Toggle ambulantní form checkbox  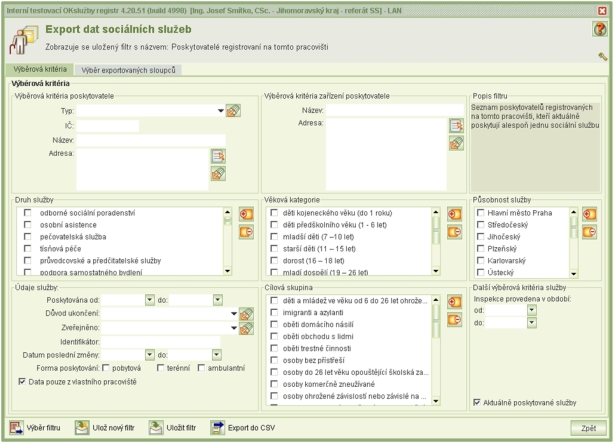[201, 368]
